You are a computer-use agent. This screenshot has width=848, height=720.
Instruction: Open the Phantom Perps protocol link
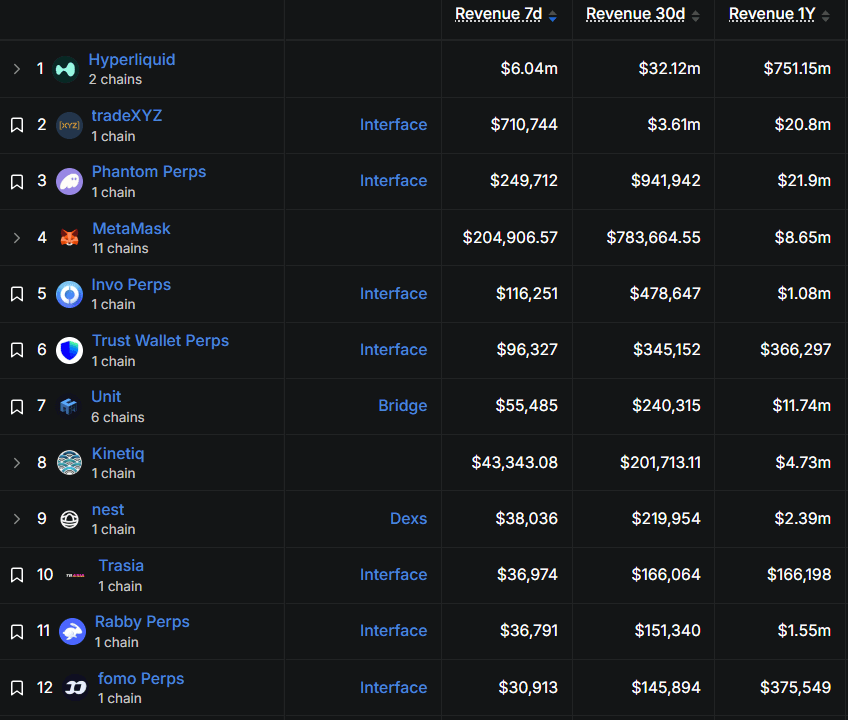pos(149,172)
